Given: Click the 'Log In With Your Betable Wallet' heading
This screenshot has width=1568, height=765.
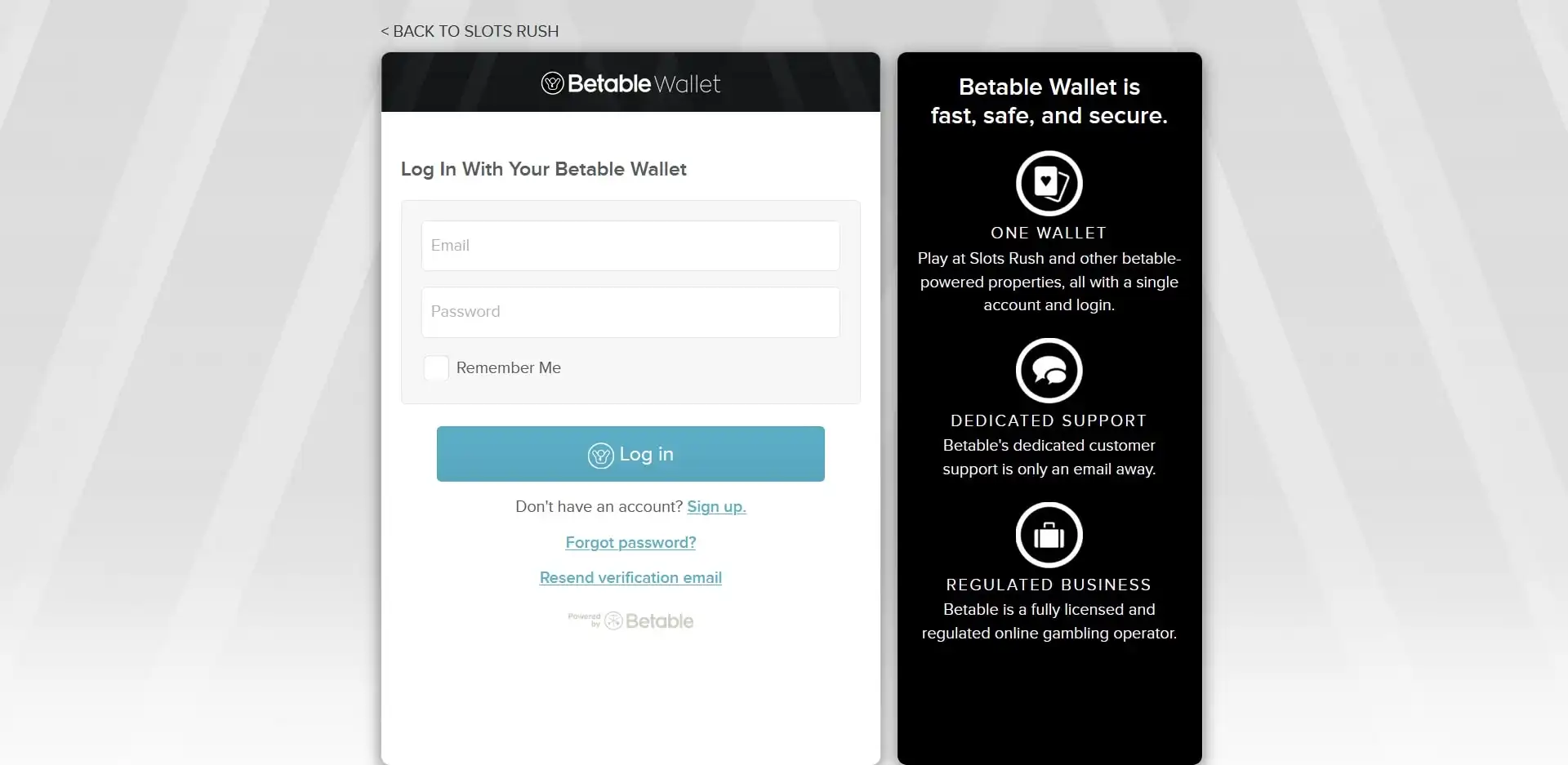Looking at the screenshot, I should tap(543, 169).
